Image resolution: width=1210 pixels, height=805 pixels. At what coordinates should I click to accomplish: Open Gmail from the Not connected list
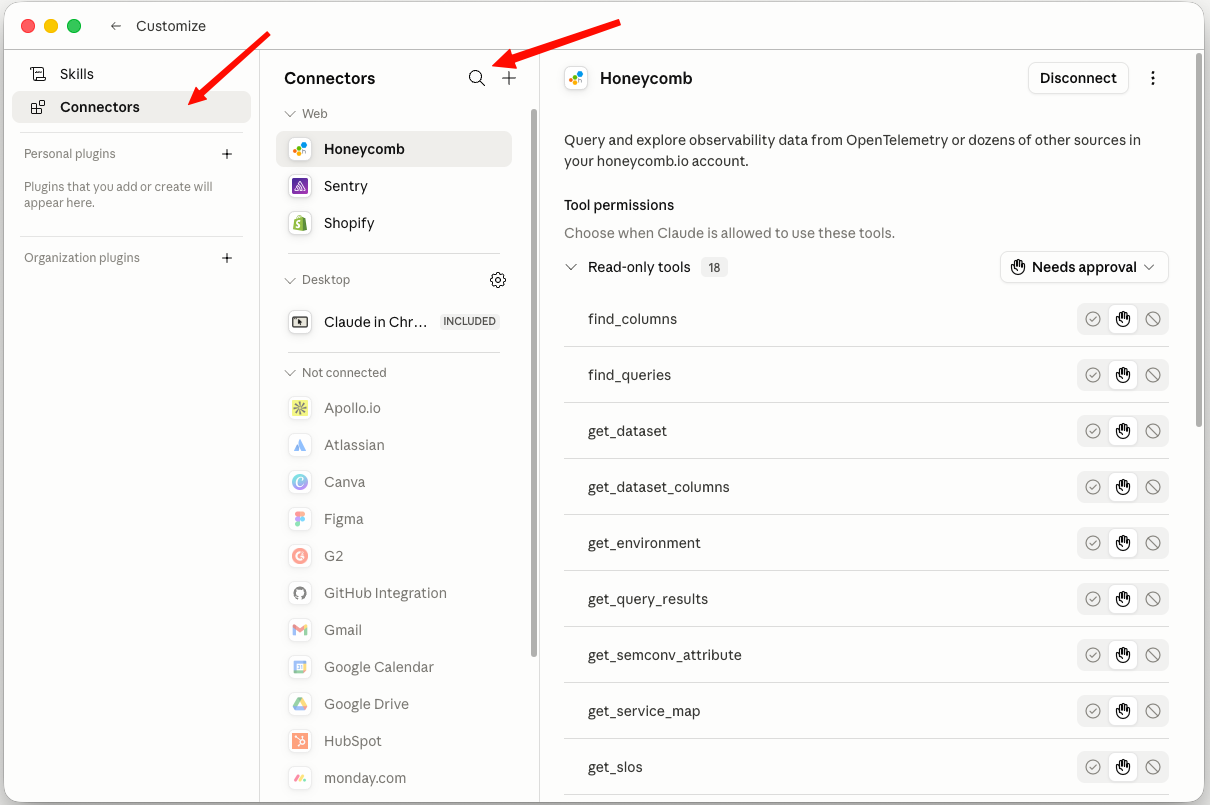[394, 630]
